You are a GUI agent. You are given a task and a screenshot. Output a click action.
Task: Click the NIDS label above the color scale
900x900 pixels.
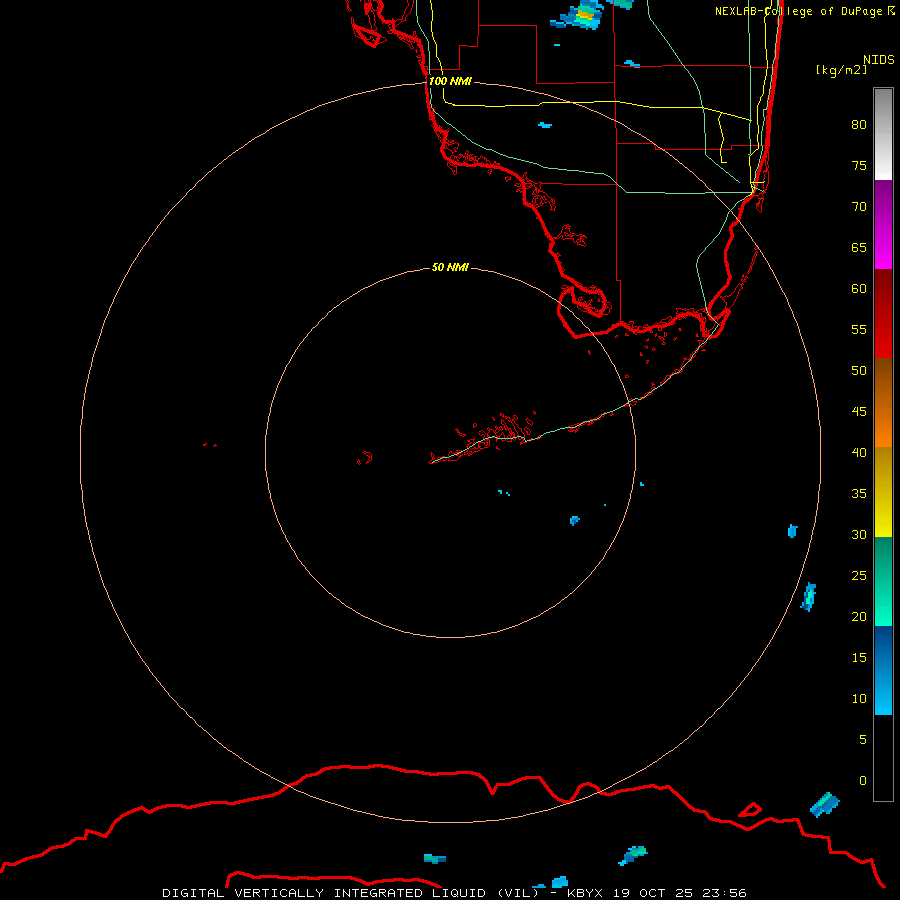pos(879,59)
